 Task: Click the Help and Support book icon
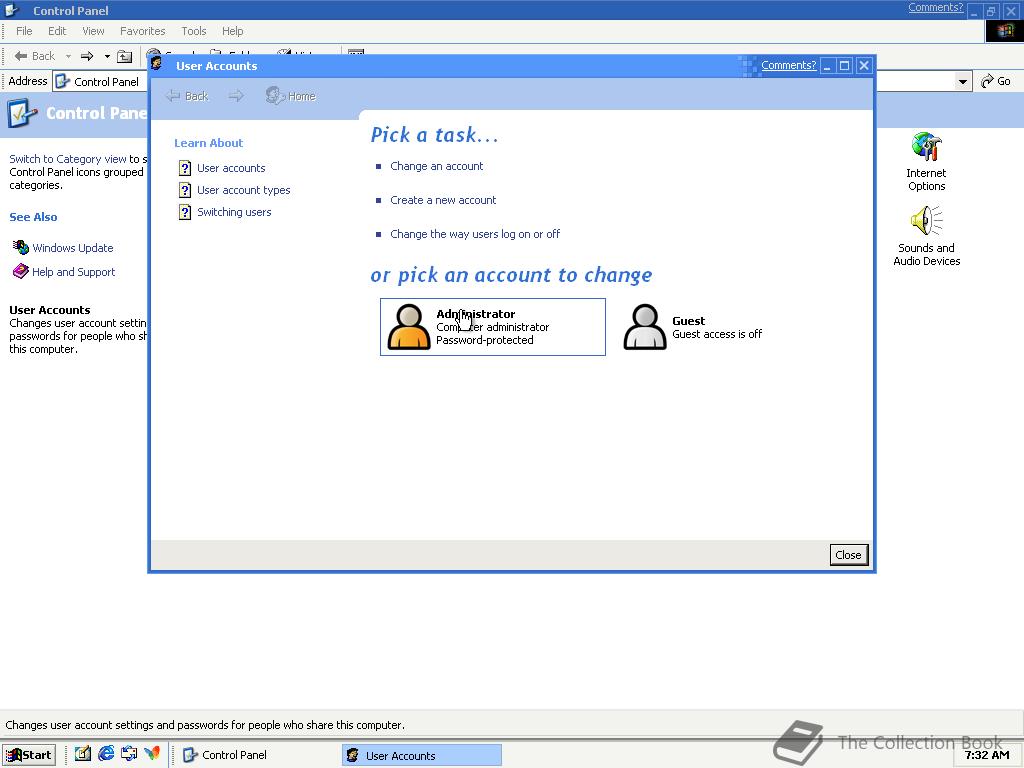tap(21, 271)
